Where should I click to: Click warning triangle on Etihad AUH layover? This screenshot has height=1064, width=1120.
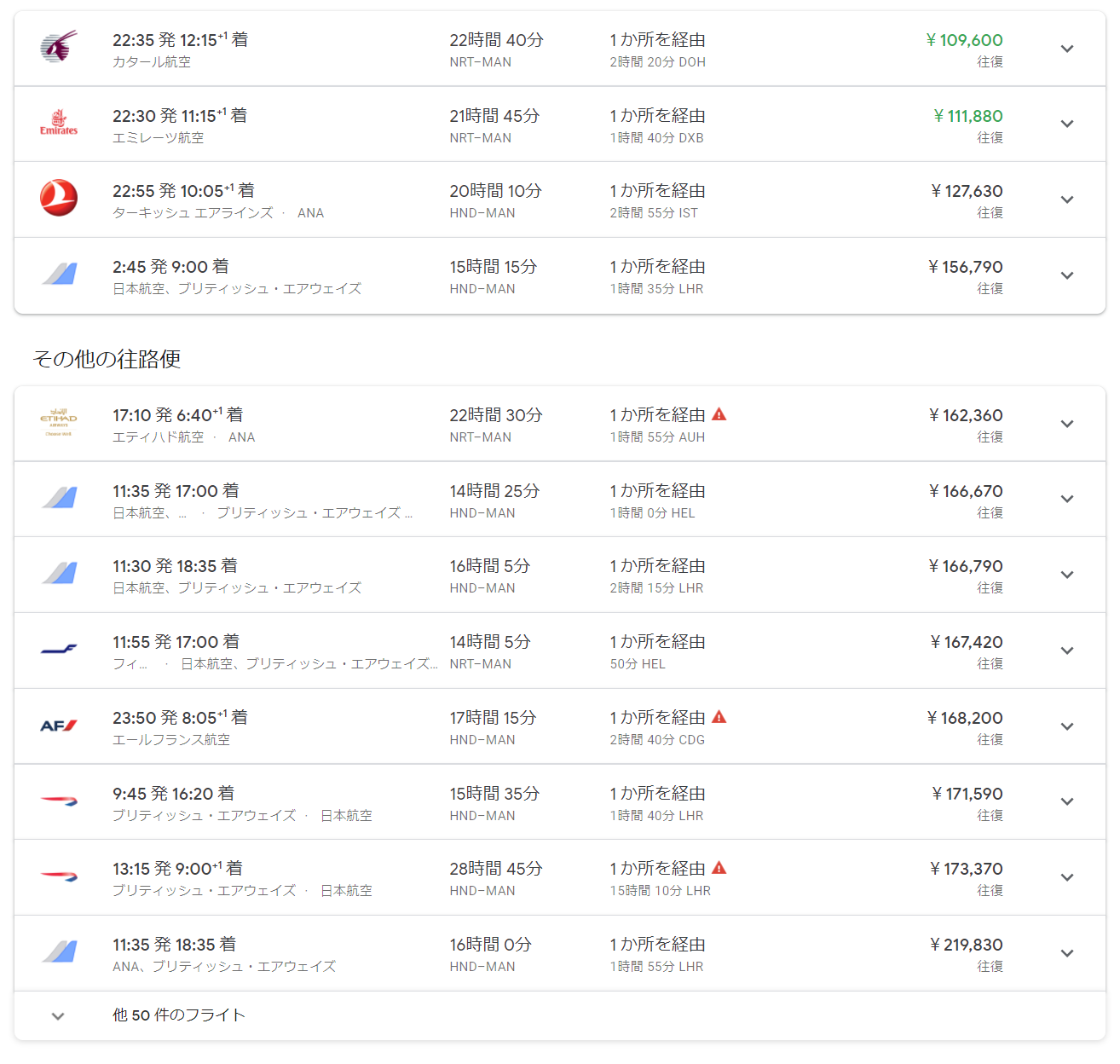tap(719, 414)
